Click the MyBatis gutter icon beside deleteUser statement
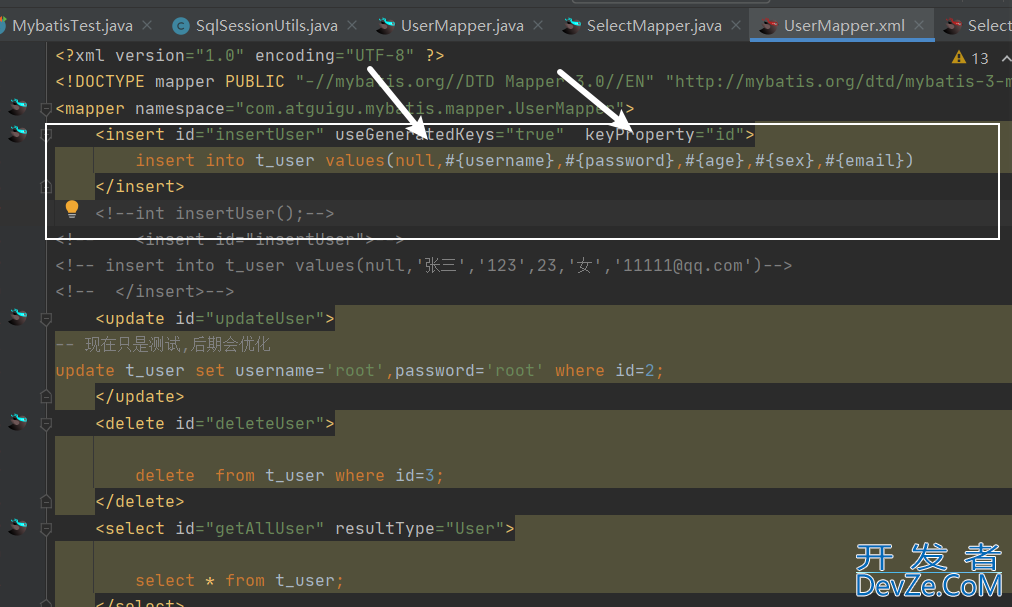The image size is (1012, 607). (17, 422)
